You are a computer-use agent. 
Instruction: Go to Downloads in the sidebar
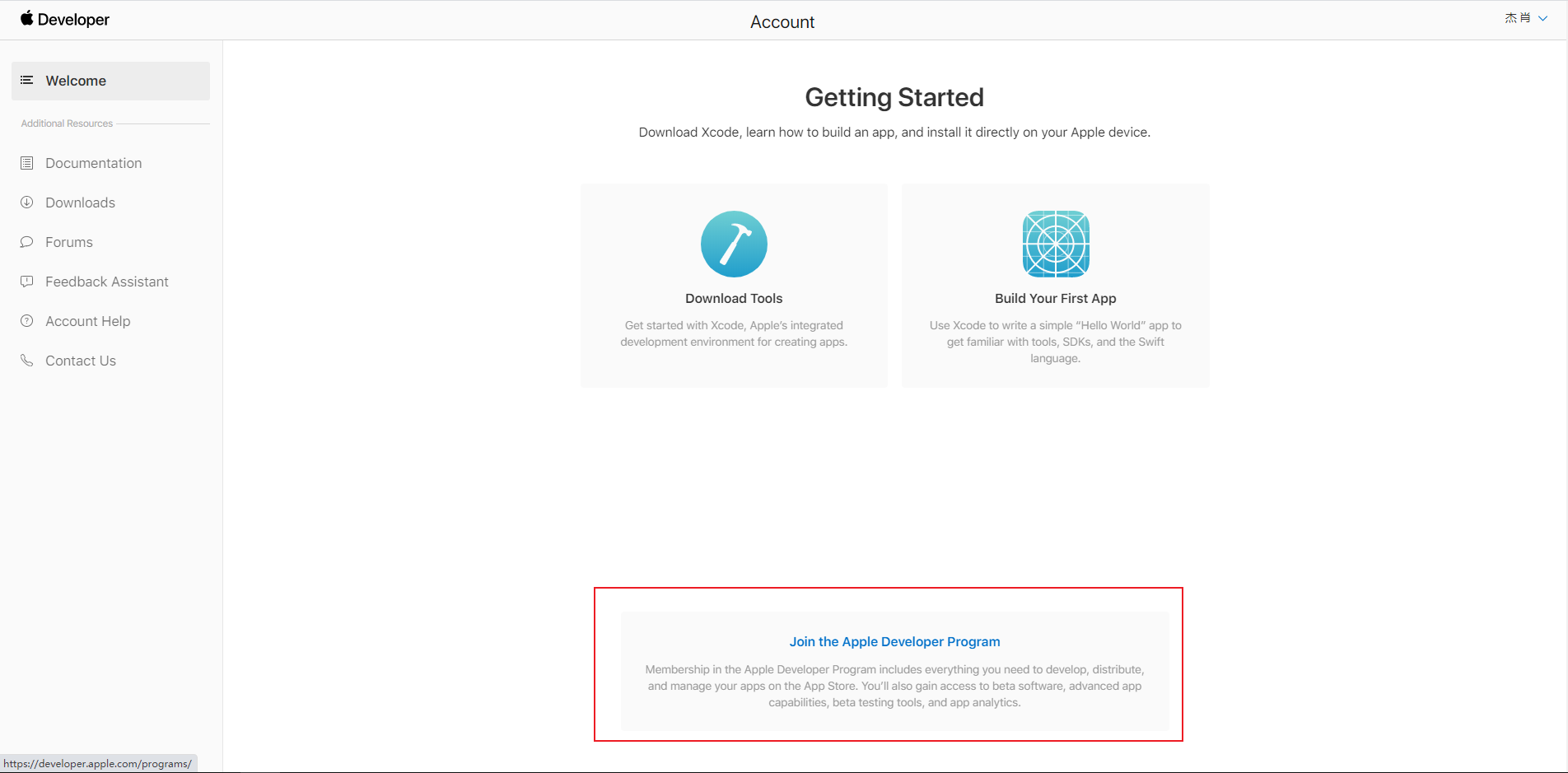click(80, 203)
